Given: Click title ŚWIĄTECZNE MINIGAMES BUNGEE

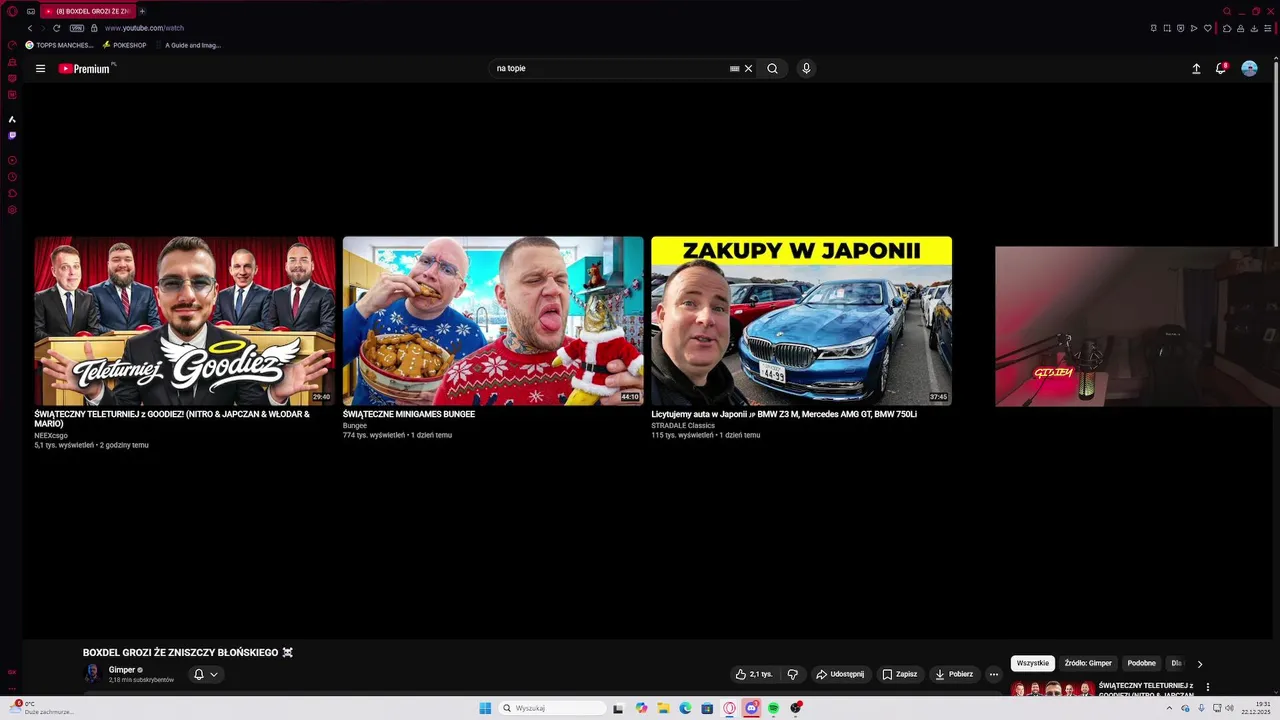Looking at the screenshot, I should (409, 414).
